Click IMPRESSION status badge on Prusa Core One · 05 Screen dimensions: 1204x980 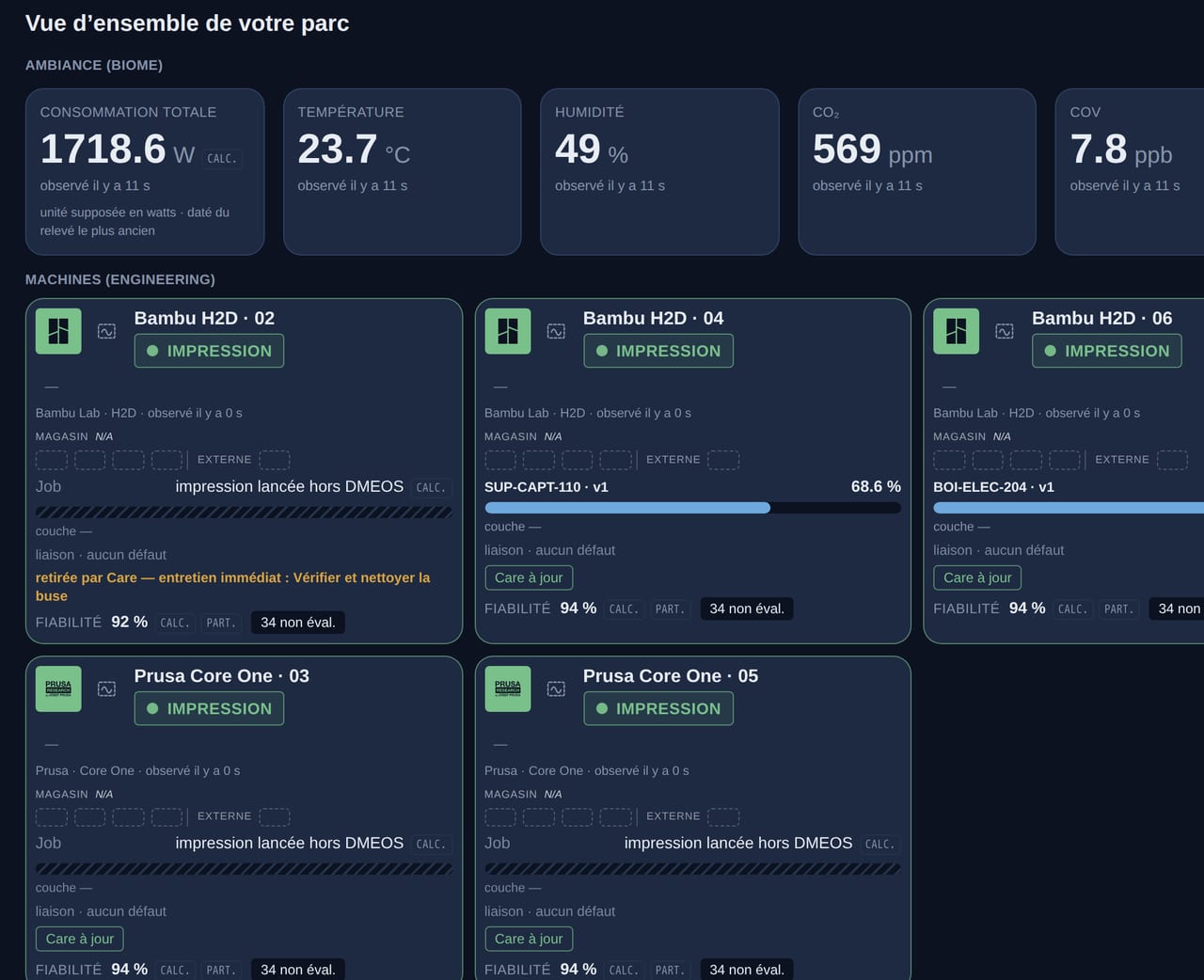(658, 708)
